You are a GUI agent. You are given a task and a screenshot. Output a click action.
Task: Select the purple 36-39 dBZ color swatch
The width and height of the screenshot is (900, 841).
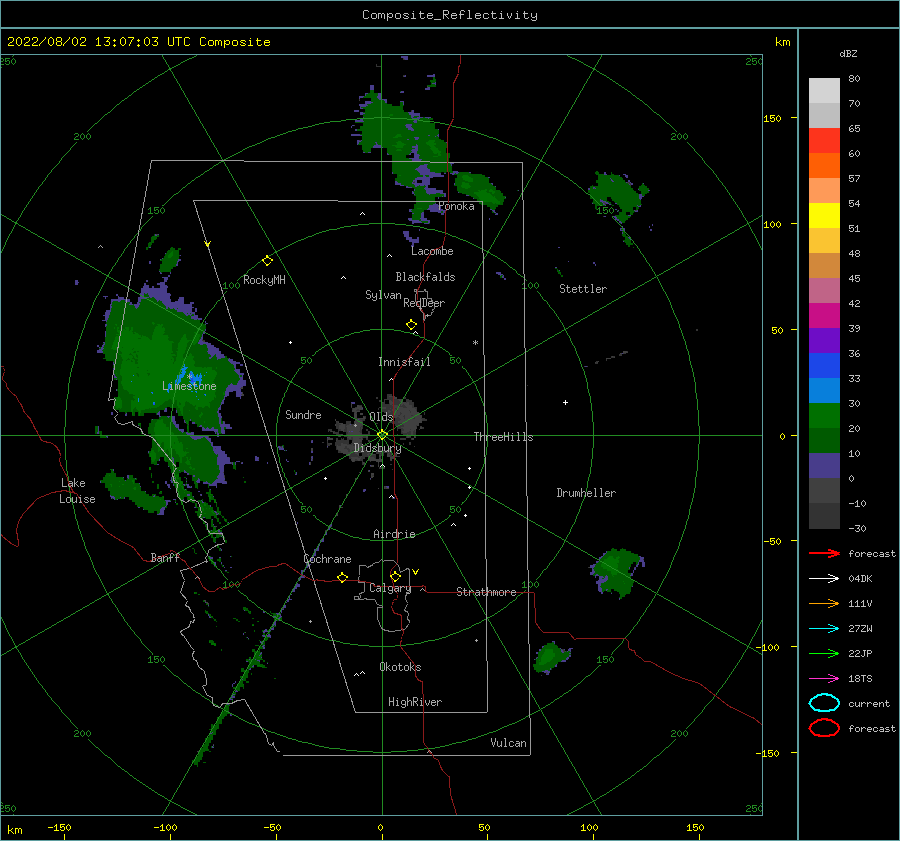[x=824, y=340]
